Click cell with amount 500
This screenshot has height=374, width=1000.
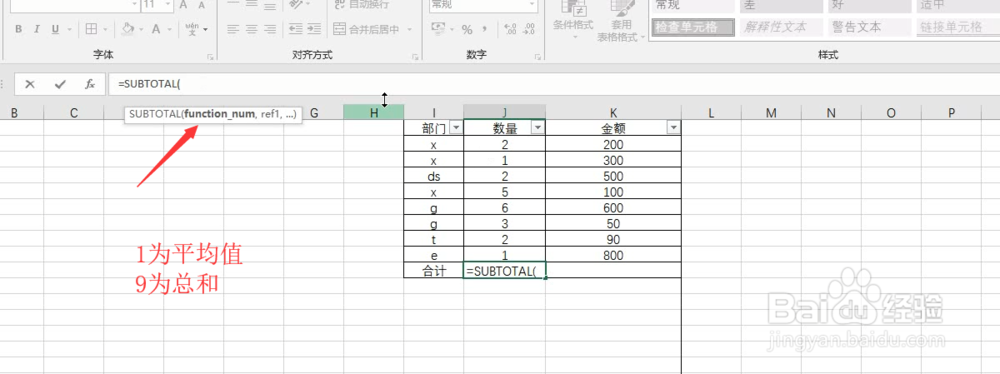[x=614, y=176]
